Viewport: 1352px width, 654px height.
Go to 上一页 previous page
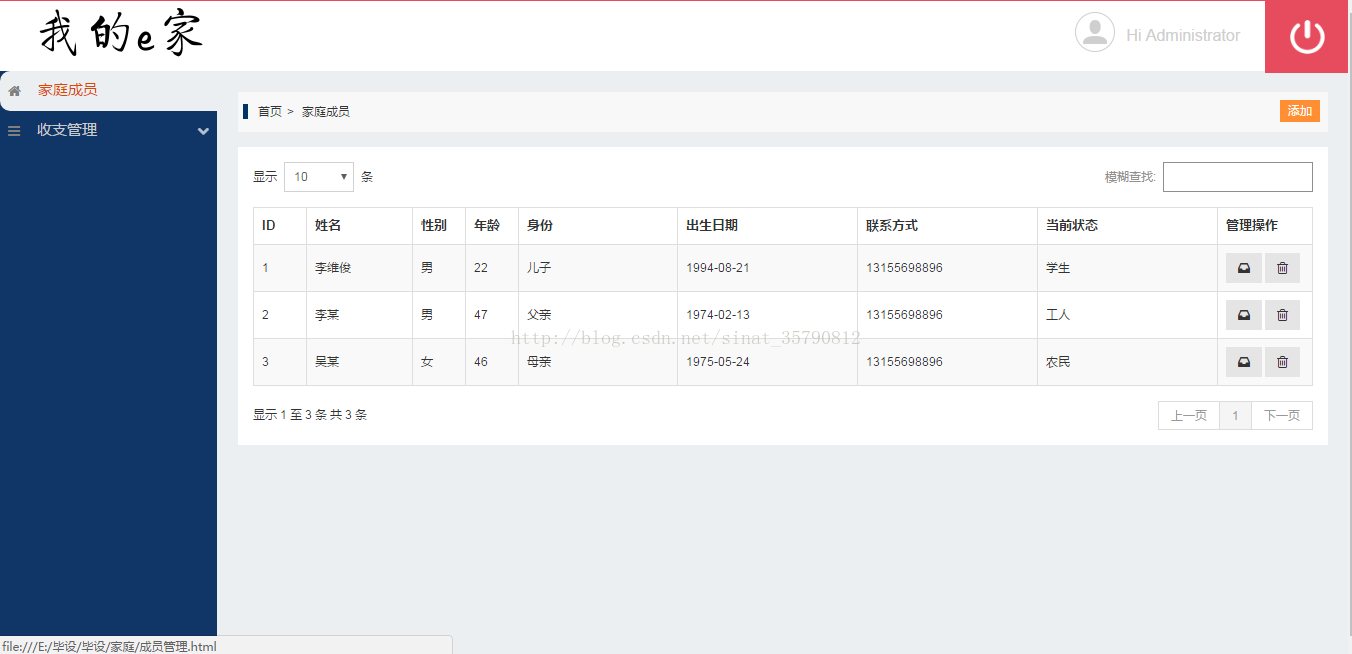(x=1189, y=415)
